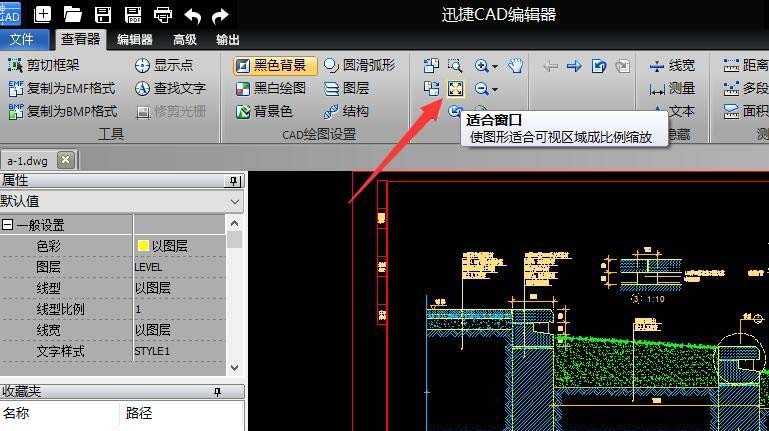Click the 线宽 property value 以图层
769x431 pixels.
[153, 330]
